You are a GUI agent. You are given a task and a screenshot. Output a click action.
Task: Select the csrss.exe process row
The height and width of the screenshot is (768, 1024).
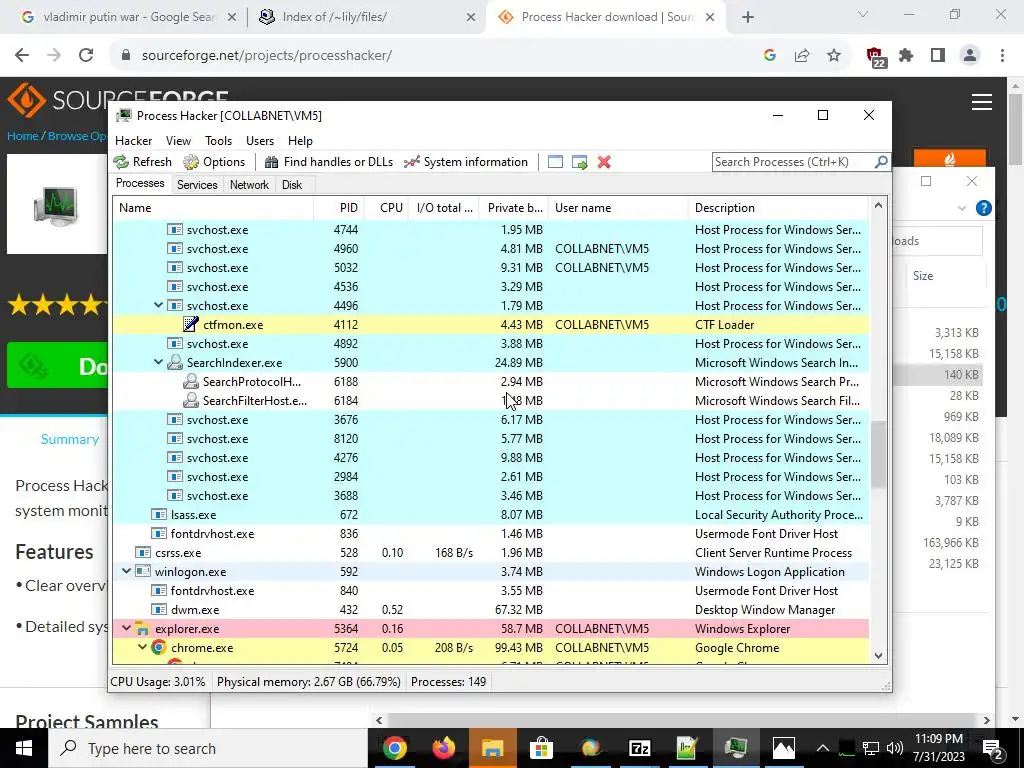[x=490, y=552]
